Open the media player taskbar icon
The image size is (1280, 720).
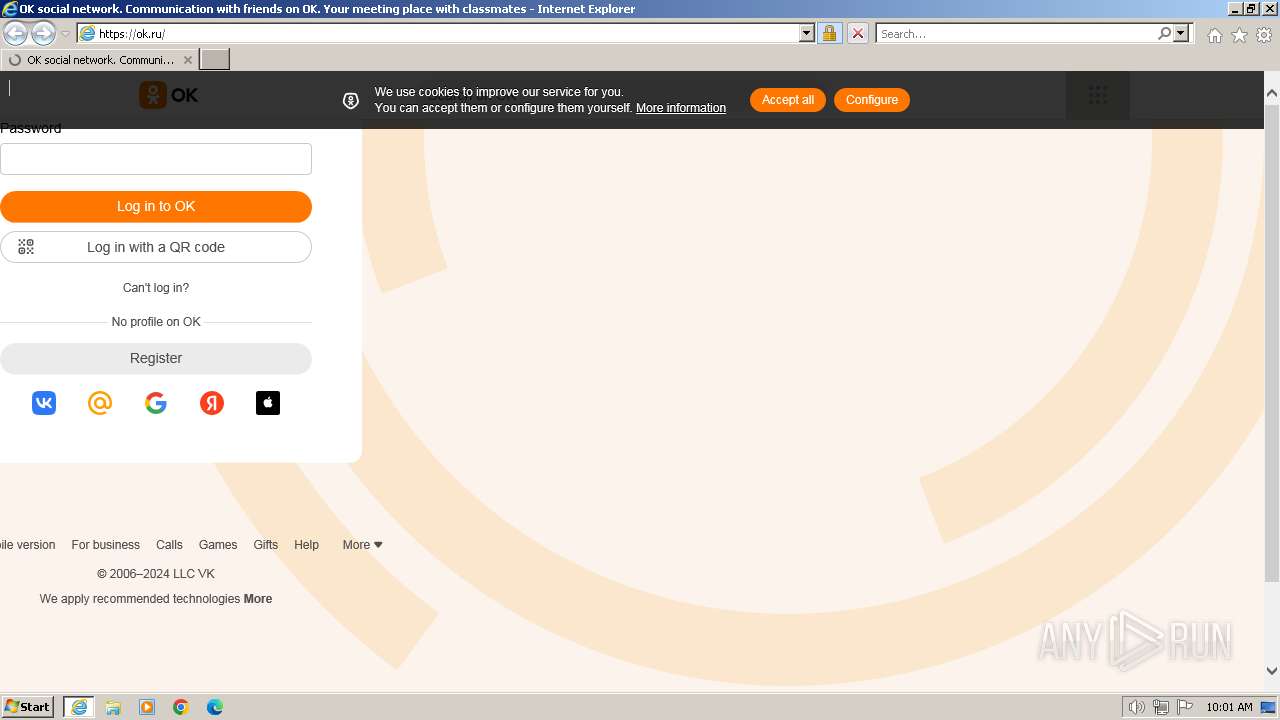(x=147, y=707)
